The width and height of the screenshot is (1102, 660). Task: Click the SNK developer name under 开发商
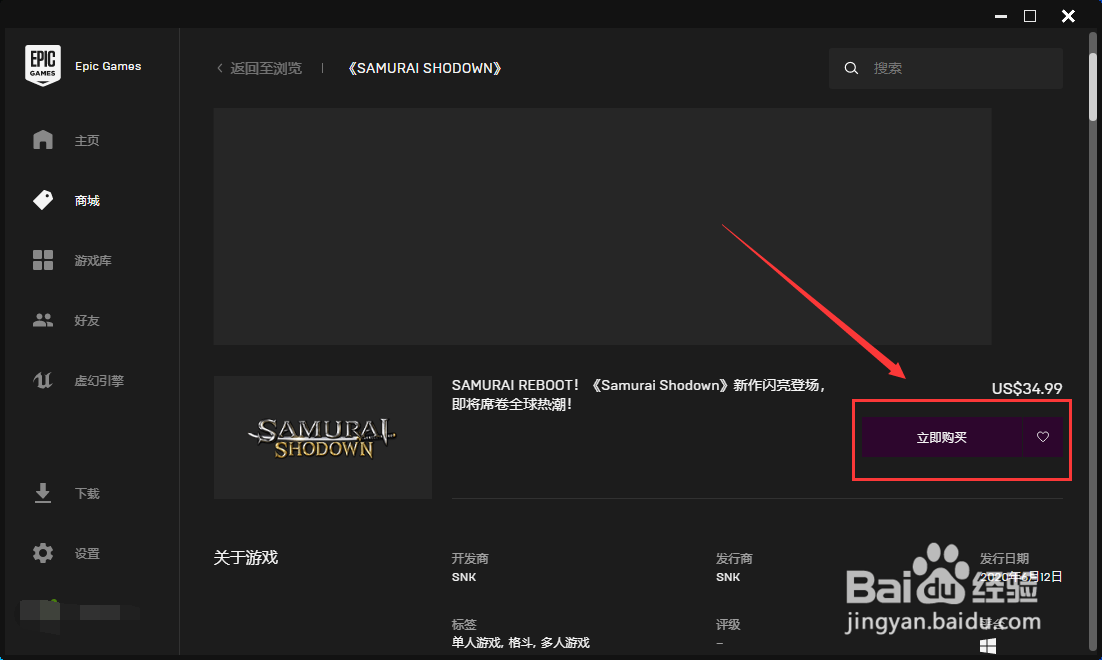pos(464,577)
